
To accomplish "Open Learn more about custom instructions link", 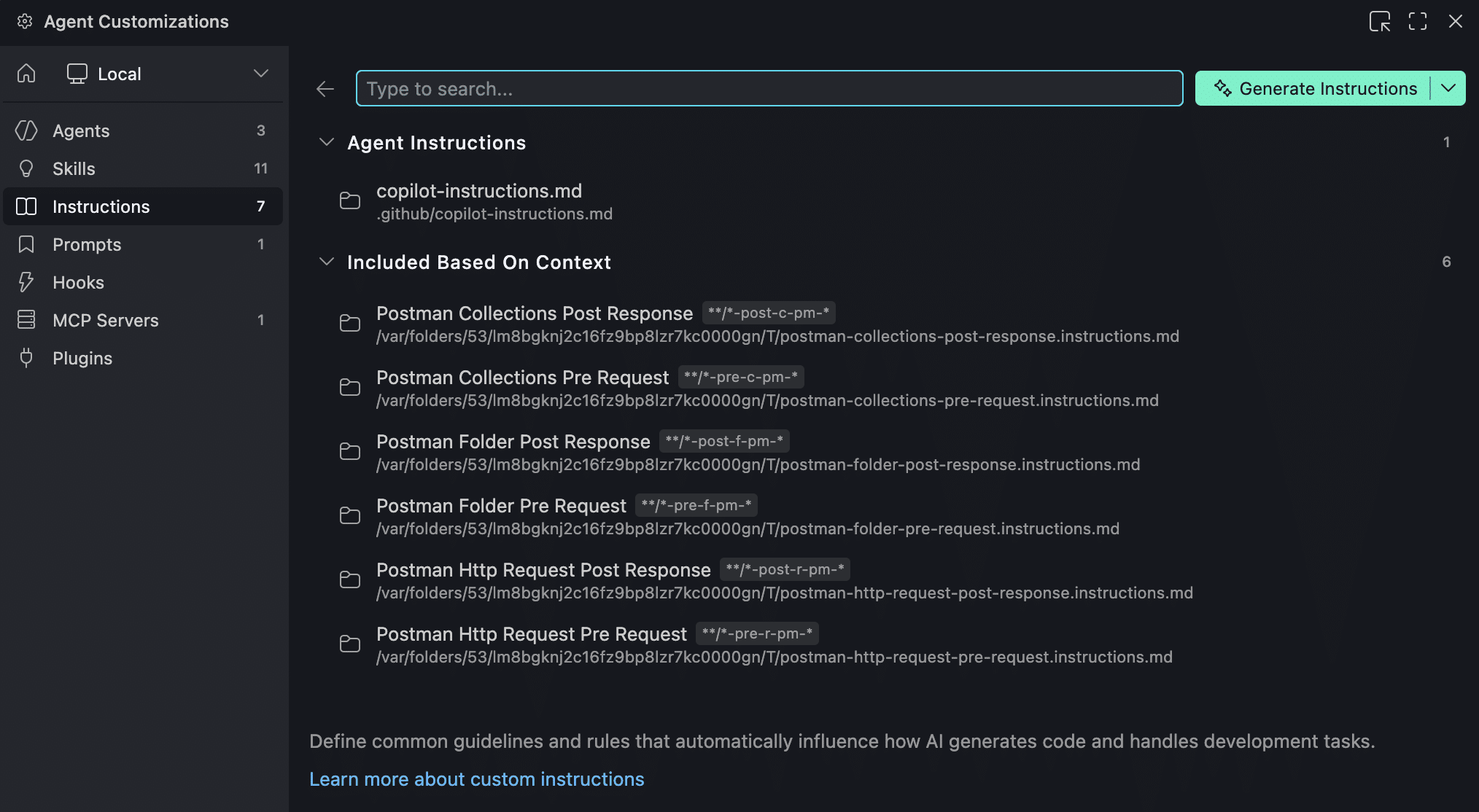I will coord(477,779).
